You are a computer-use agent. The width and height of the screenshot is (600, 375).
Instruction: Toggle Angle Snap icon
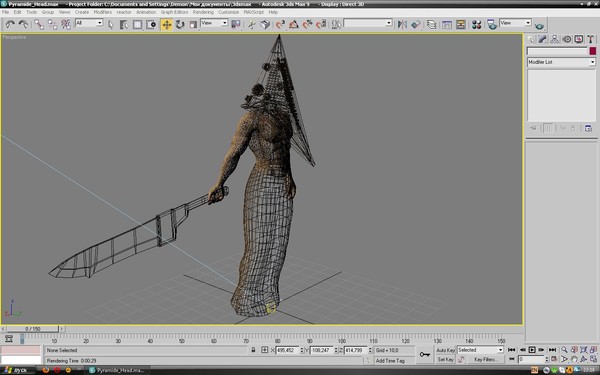(x=293, y=24)
